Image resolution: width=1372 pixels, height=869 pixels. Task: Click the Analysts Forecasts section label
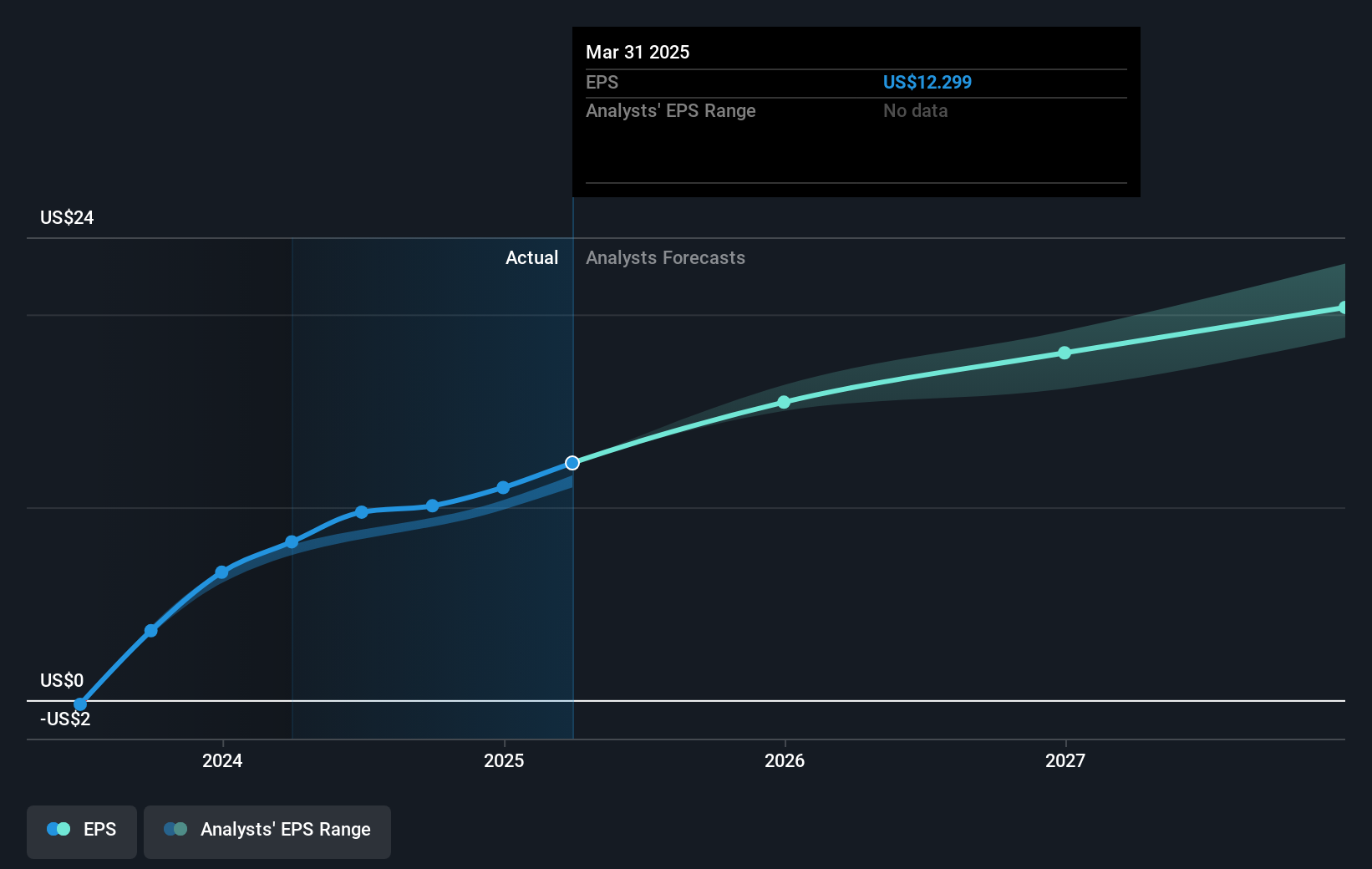click(x=665, y=257)
